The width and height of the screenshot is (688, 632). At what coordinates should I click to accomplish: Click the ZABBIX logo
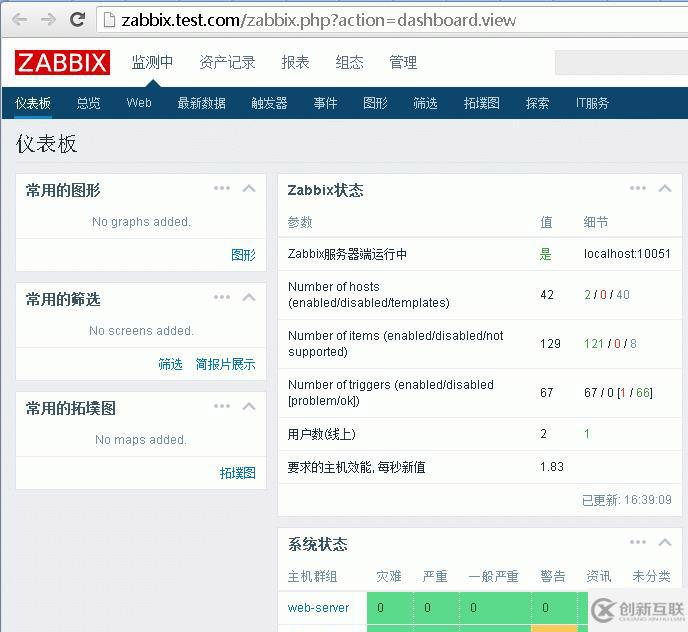point(62,62)
